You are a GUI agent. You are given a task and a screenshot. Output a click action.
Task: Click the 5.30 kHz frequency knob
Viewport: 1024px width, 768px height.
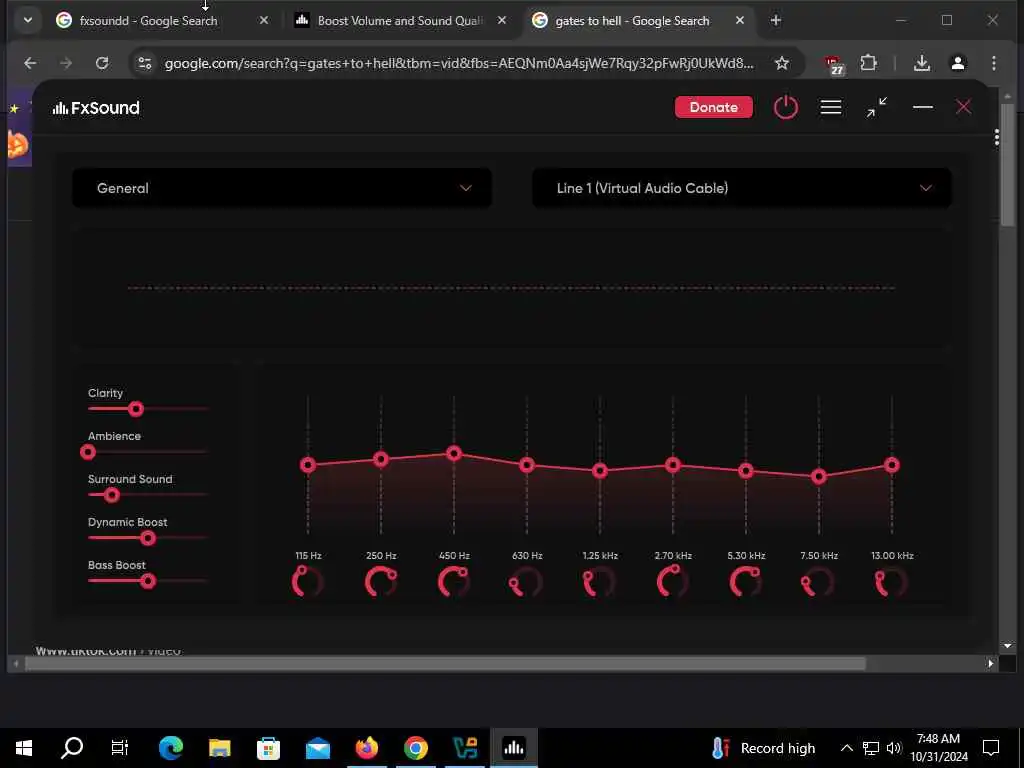(746, 582)
